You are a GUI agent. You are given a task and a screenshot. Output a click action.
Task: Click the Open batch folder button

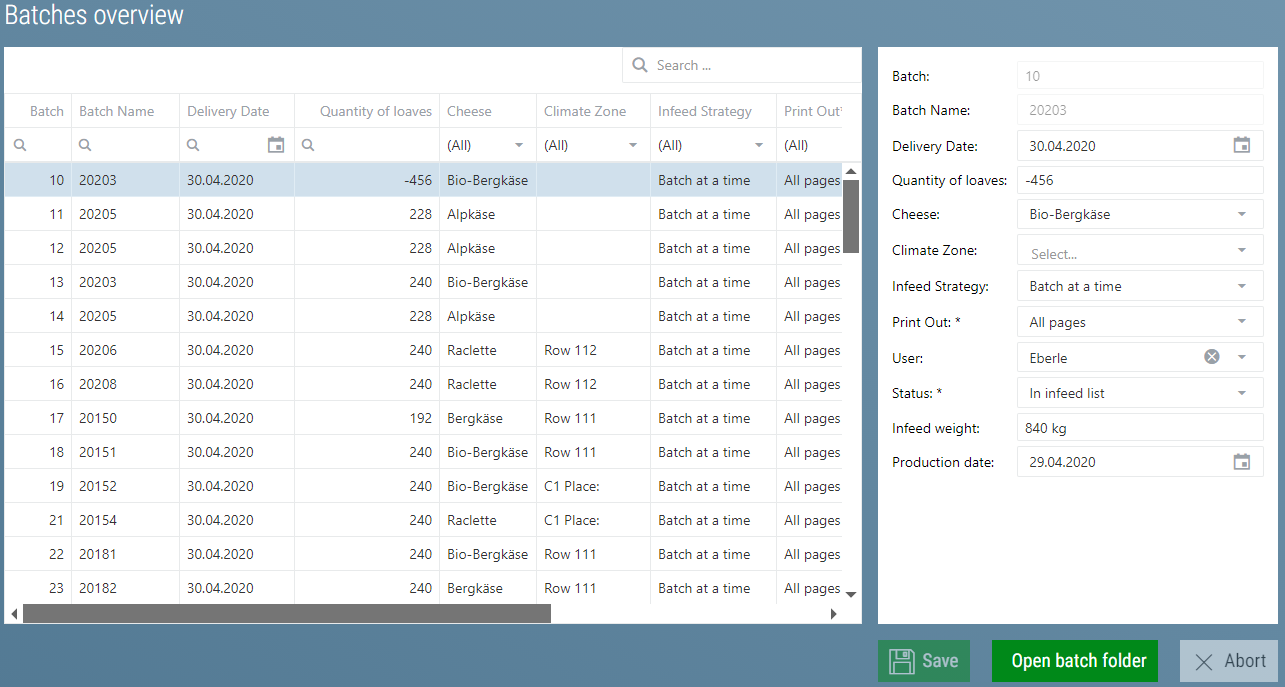tap(1074, 661)
